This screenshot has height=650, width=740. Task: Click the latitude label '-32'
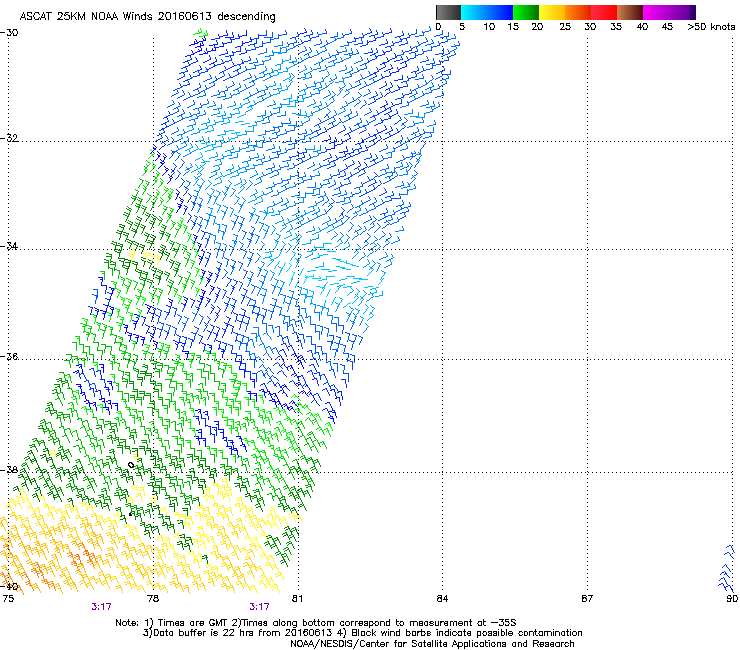click(9, 138)
